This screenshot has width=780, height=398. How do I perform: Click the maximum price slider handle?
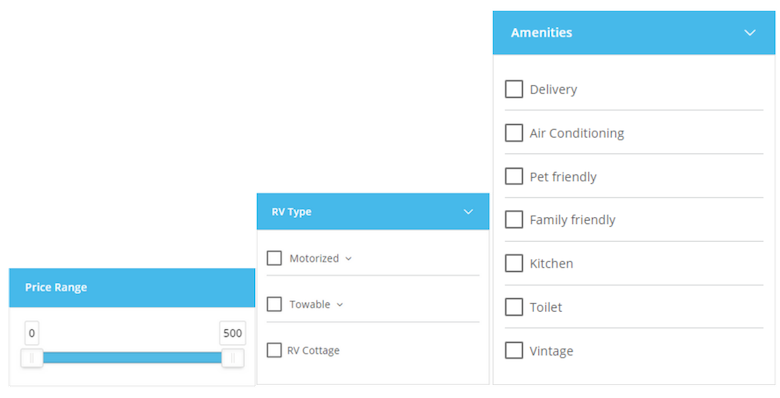click(x=232, y=358)
